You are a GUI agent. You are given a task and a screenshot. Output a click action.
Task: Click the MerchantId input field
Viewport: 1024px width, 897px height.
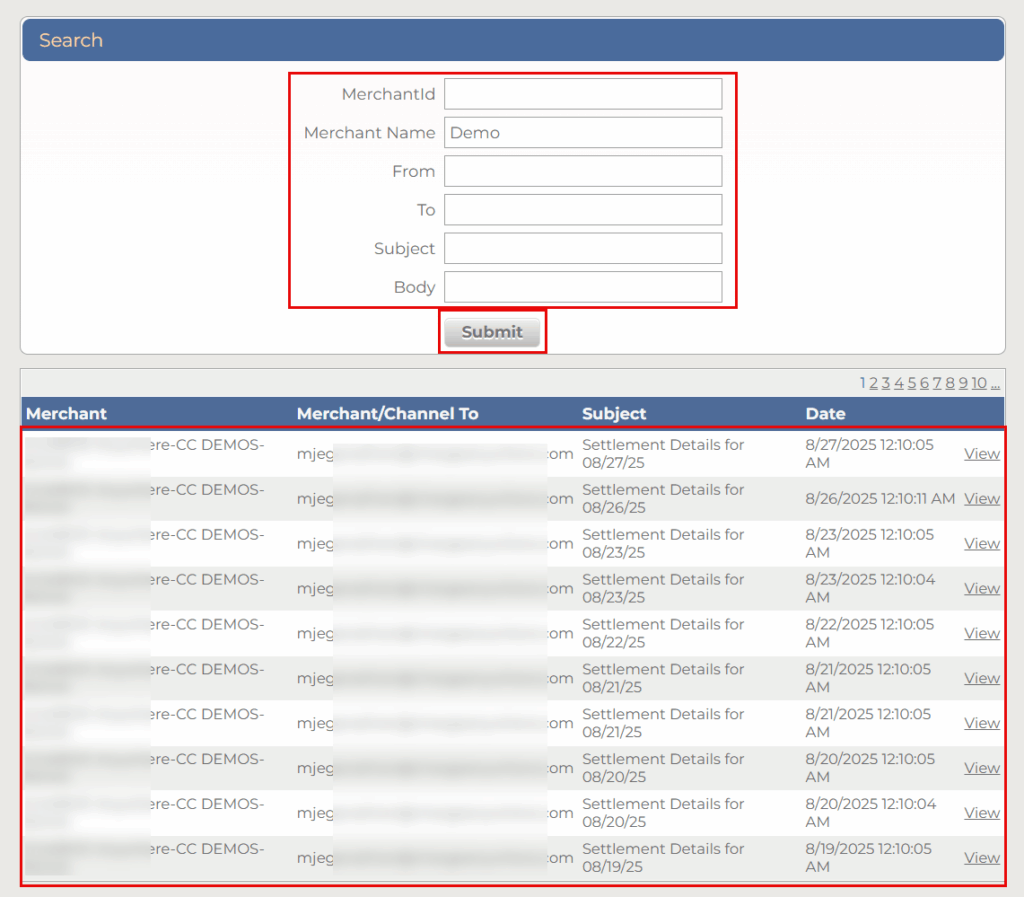(x=583, y=94)
